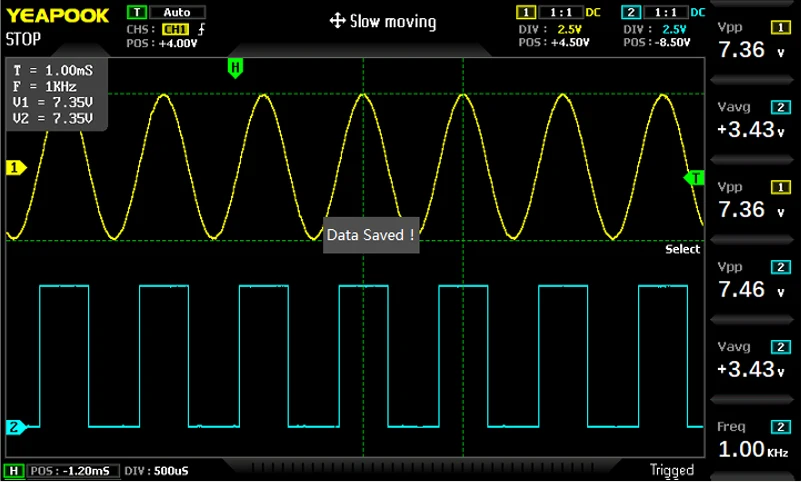Click channel 2 POS -8.50V value

tap(672, 43)
